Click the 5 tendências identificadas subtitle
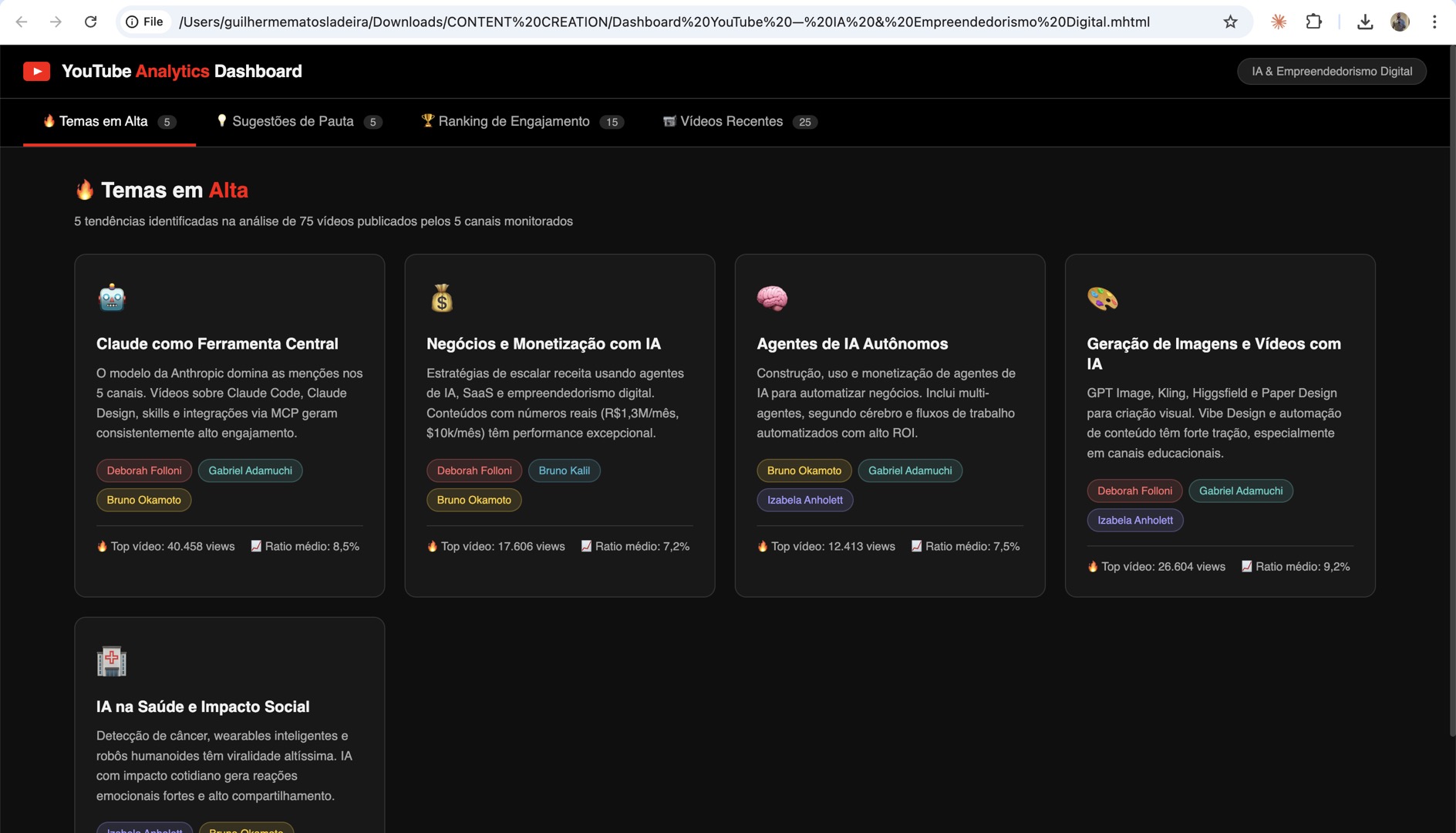Image resolution: width=1456 pixels, height=833 pixels. click(323, 221)
